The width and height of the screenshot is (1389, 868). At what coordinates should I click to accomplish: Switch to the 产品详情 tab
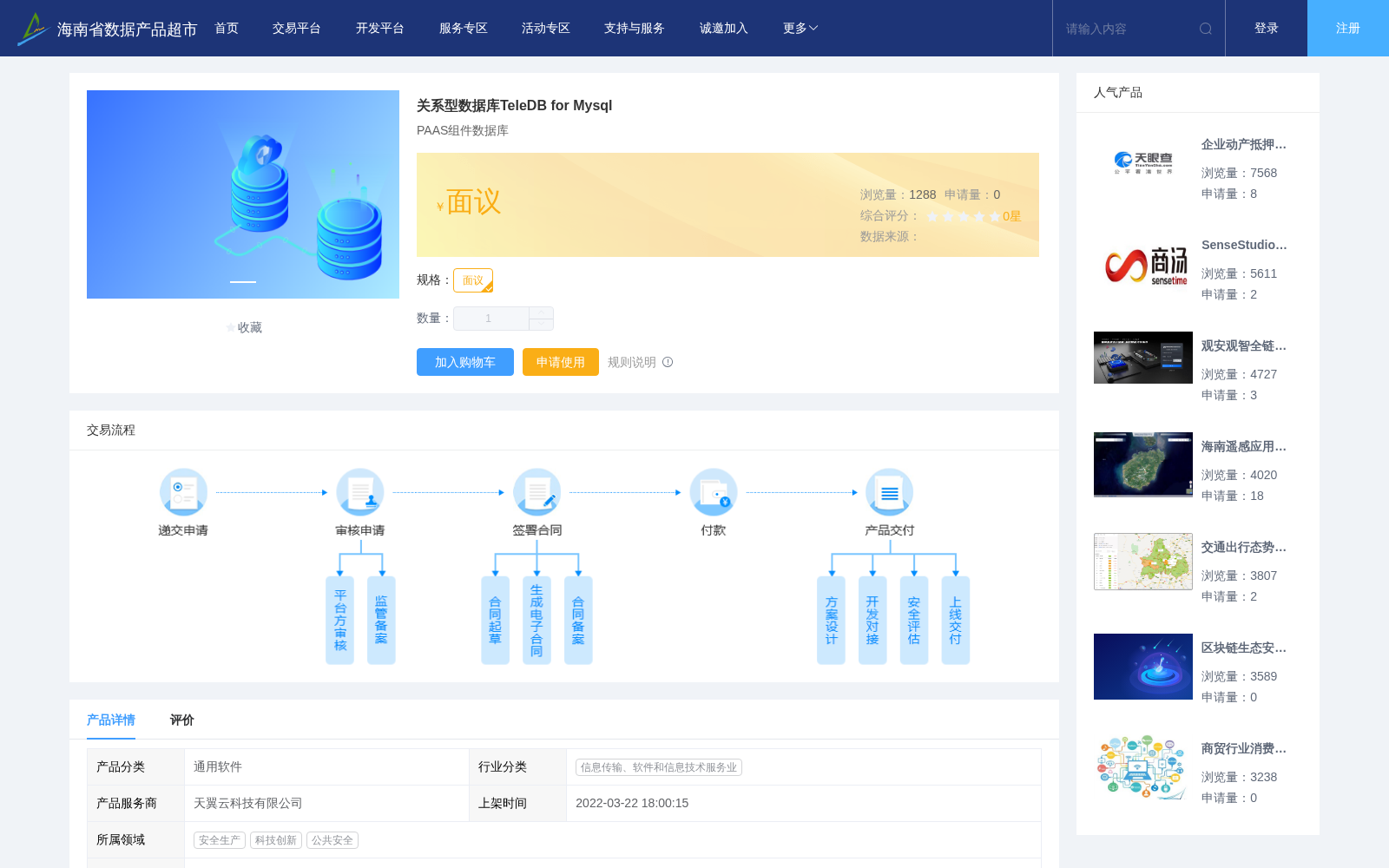(111, 720)
